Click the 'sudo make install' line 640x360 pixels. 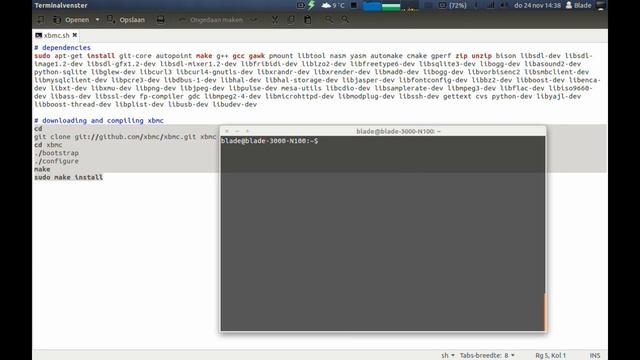pyautogui.click(x=69, y=177)
